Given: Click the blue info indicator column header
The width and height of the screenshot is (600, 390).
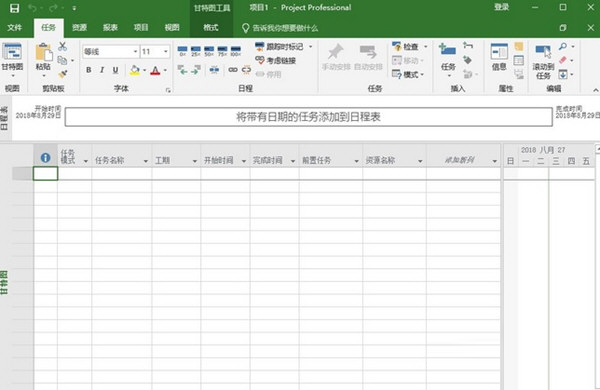Looking at the screenshot, I should tap(46, 157).
